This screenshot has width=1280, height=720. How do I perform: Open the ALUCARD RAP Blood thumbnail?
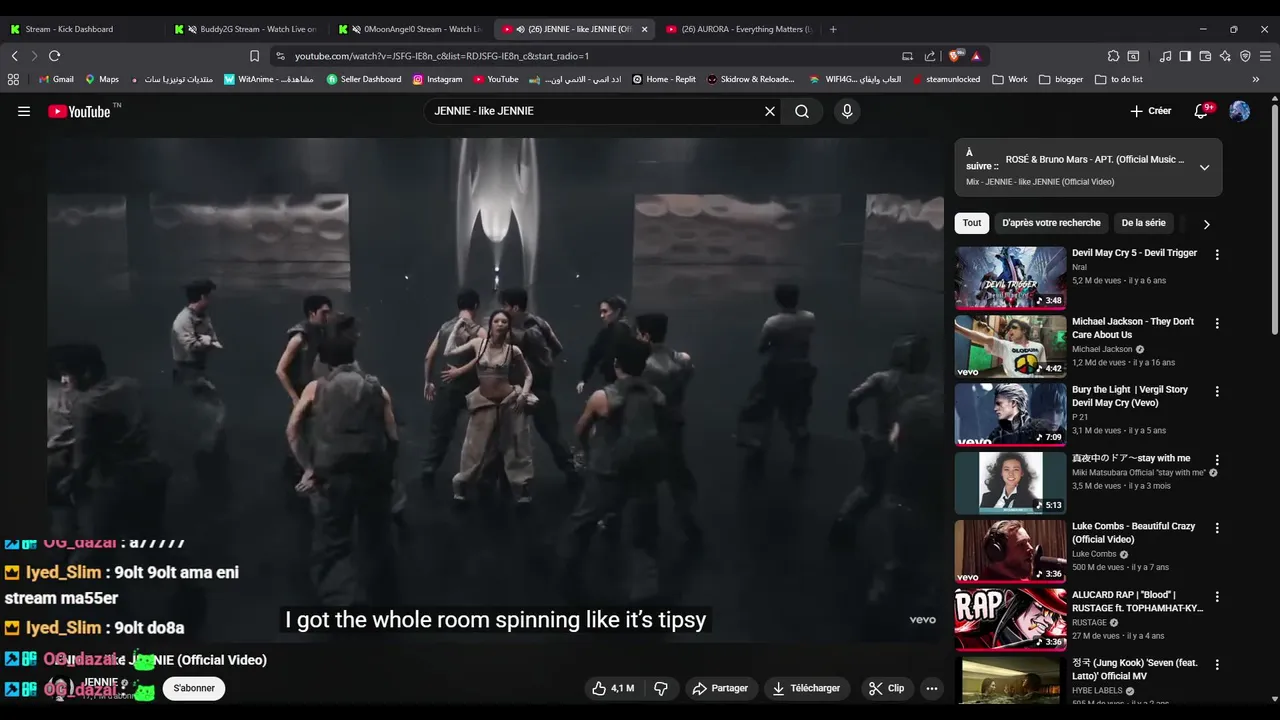pyautogui.click(x=1010, y=619)
